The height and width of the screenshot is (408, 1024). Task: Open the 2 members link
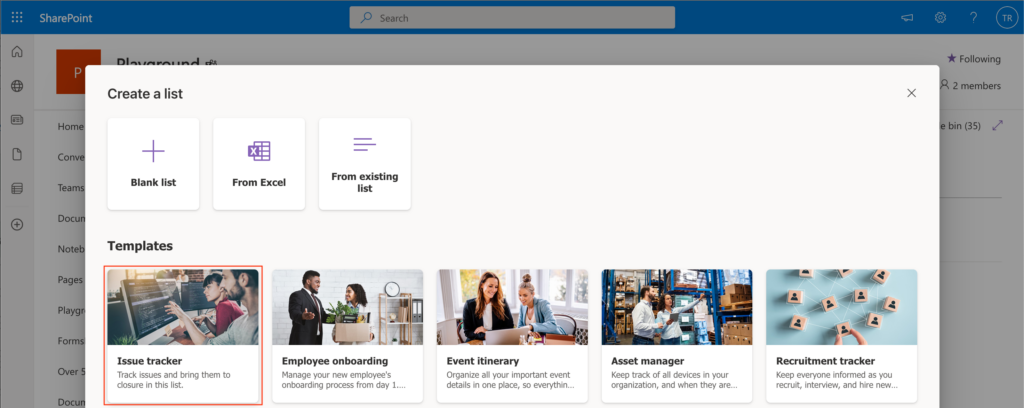coord(970,86)
